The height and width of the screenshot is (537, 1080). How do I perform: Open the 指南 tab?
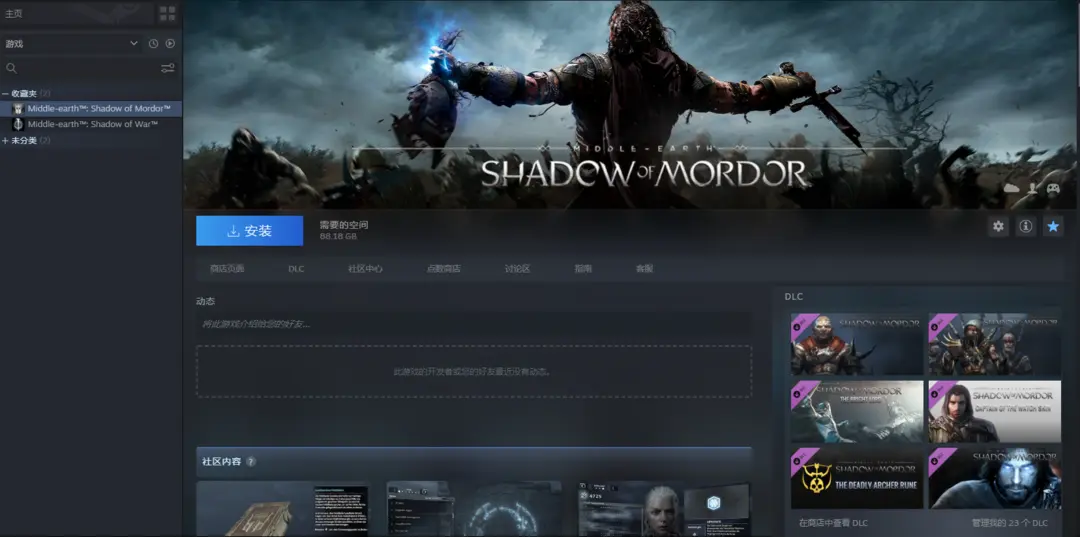point(583,268)
